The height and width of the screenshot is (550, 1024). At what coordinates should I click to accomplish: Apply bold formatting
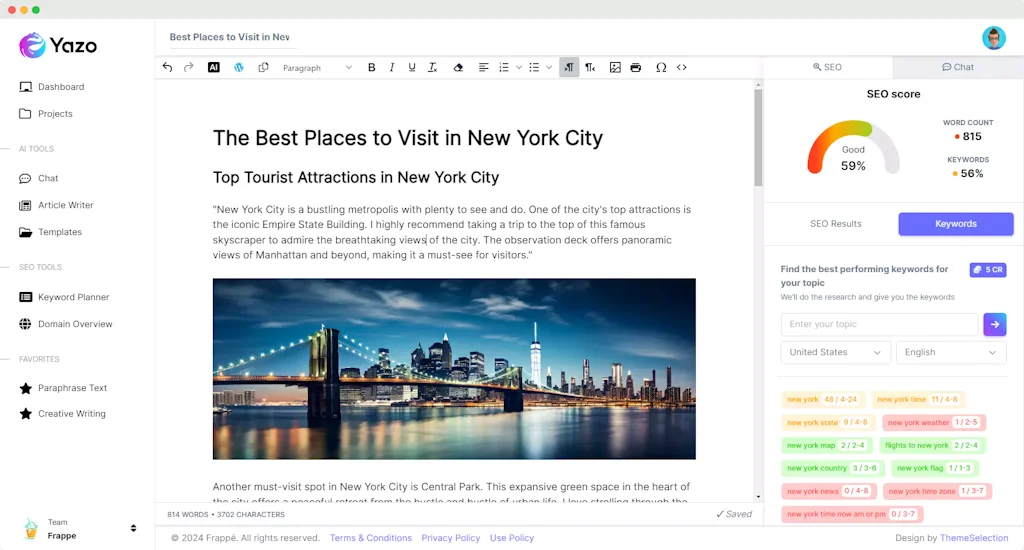[x=372, y=68]
